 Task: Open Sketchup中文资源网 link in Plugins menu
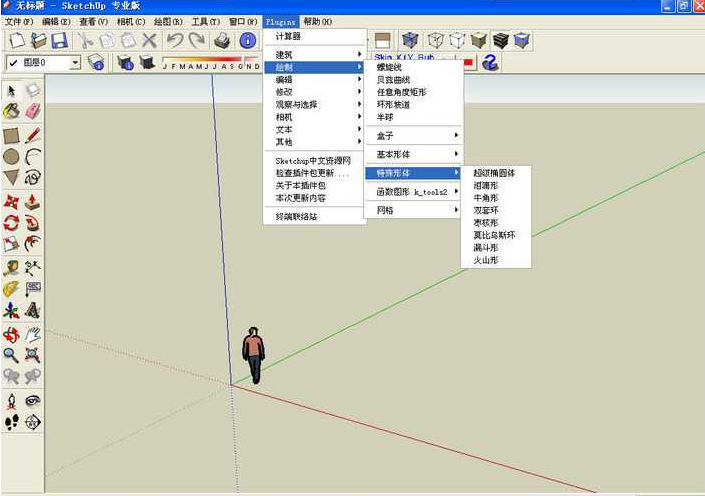[313, 160]
